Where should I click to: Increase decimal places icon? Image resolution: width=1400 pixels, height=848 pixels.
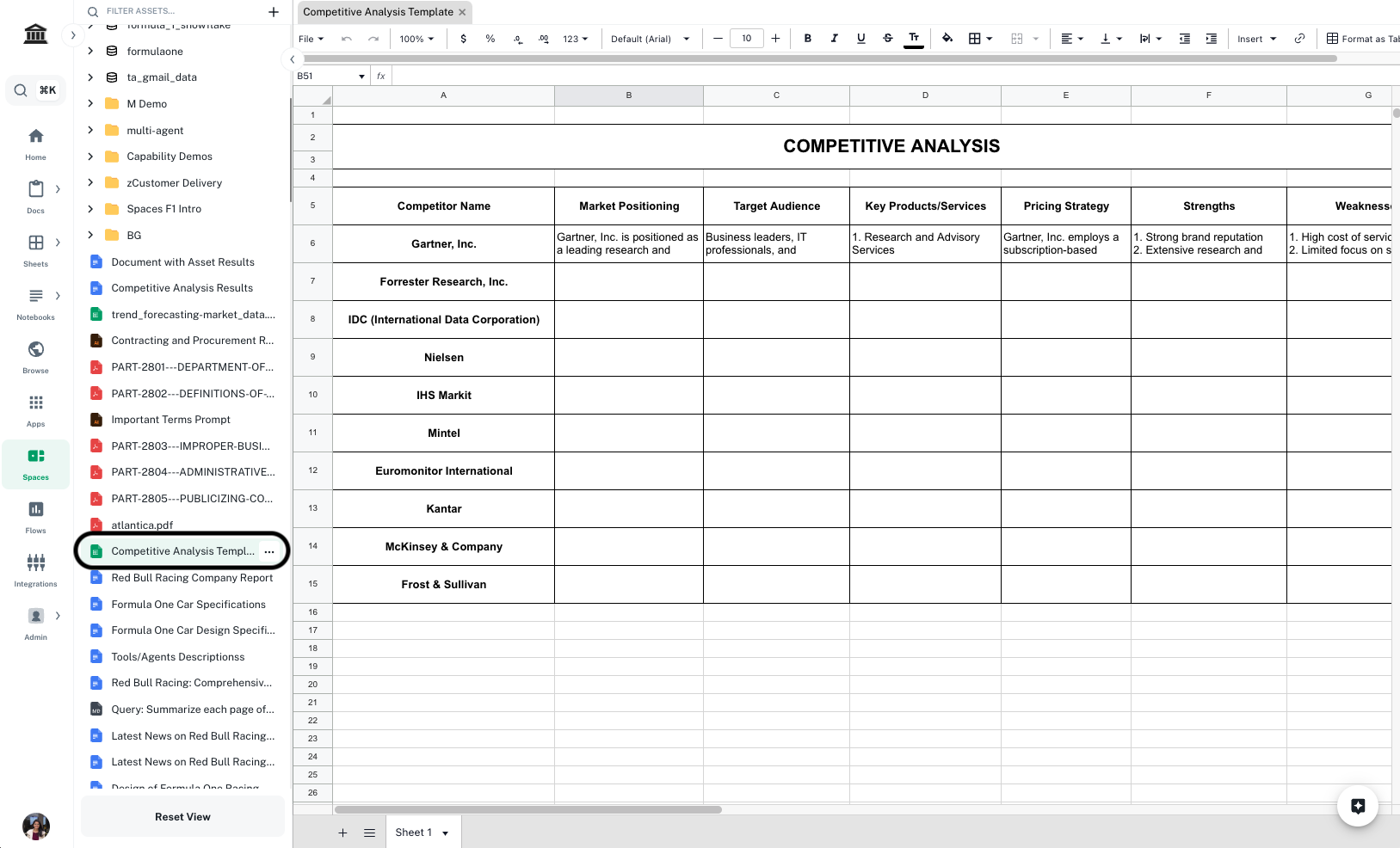544,39
